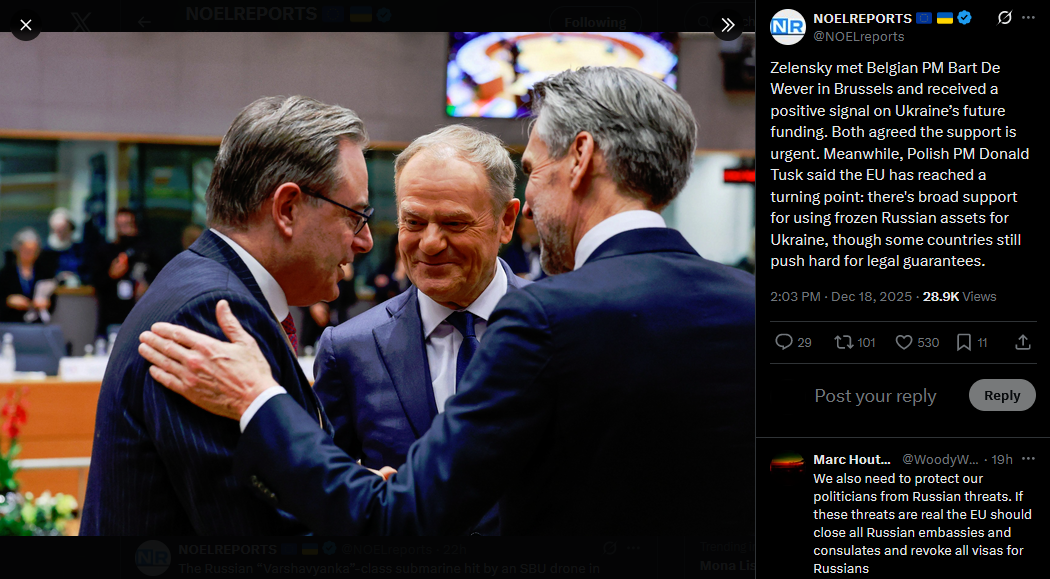Open the 28.9K Views analytics link
Screen dimensions: 1050x579
point(960,297)
